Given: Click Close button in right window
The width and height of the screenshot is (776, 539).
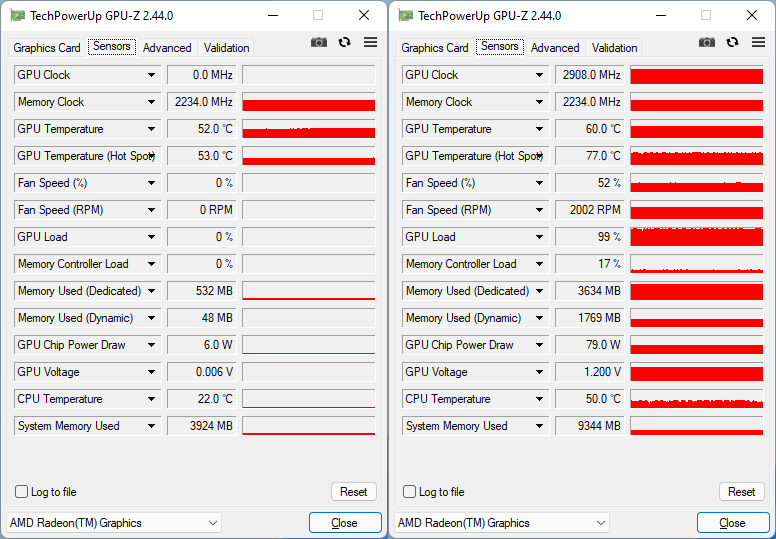Looking at the screenshot, I should coord(733,523).
